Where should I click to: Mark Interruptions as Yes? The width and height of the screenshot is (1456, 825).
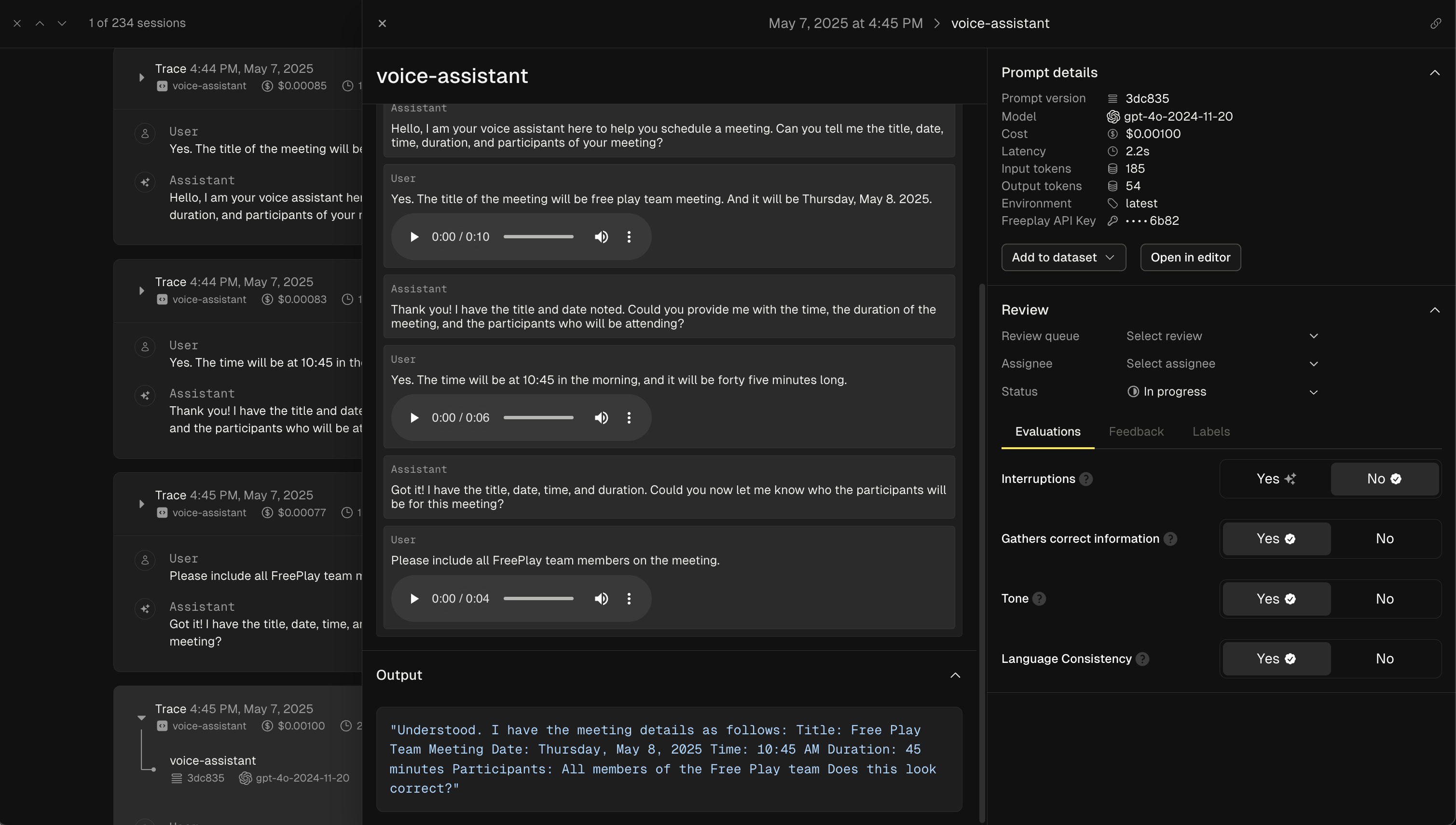tap(1275, 480)
